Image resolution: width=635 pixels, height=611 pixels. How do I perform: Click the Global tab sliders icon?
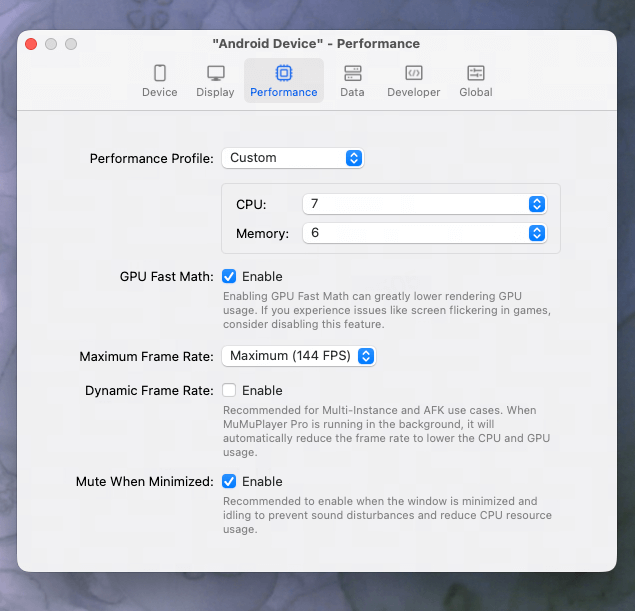476,73
